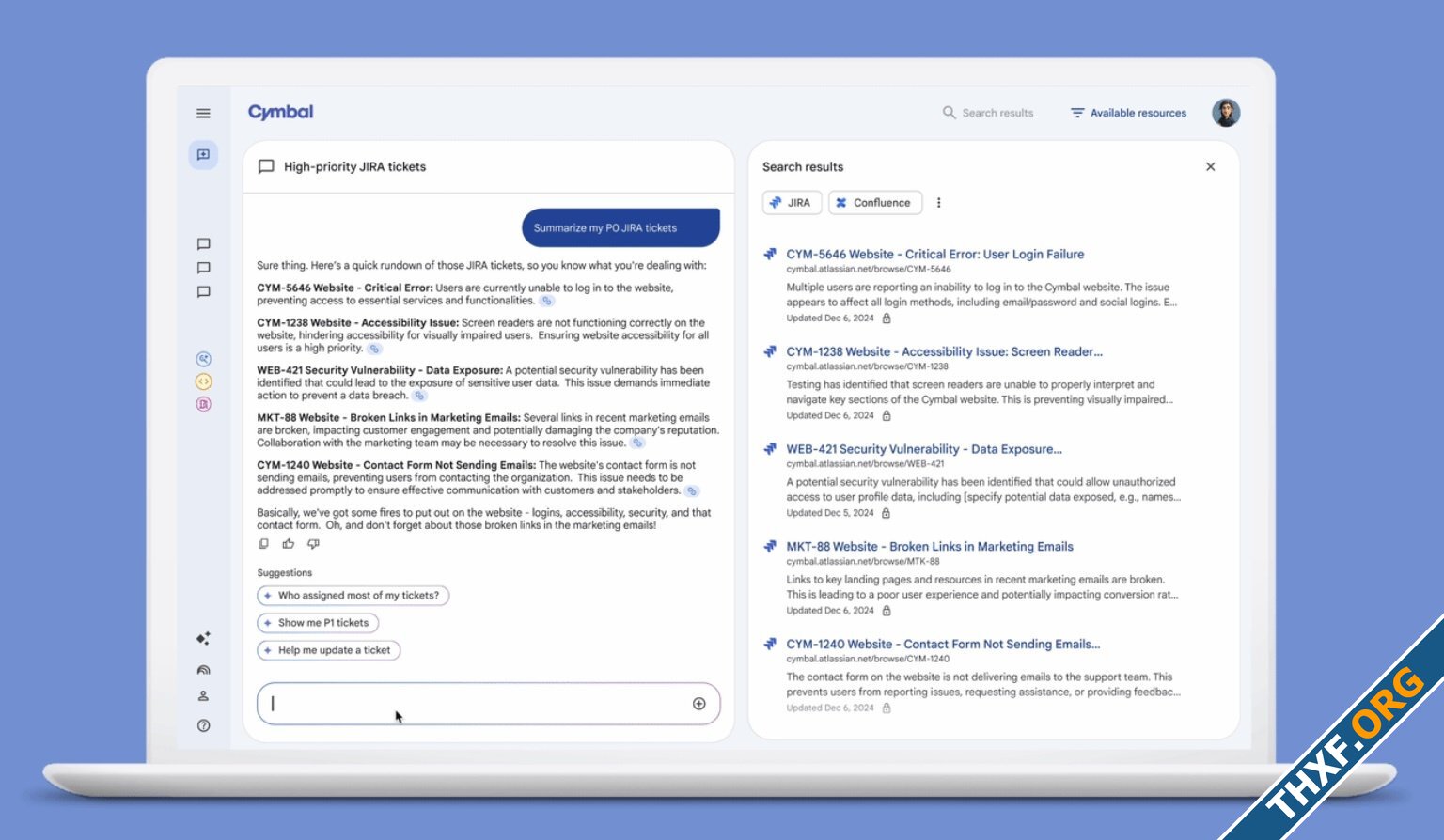Viewport: 1444px width, 840px height.
Task: Click the user avatar photo
Action: click(x=1226, y=113)
